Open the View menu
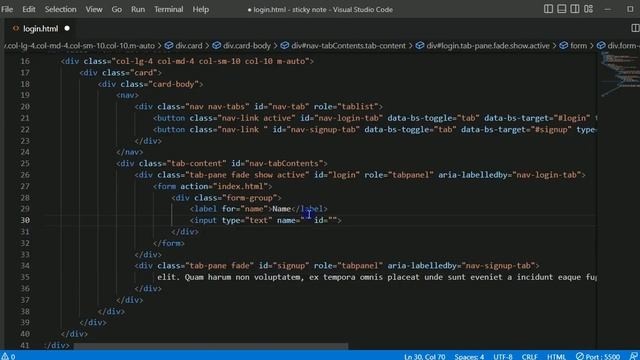The height and width of the screenshot is (360, 640). pos(94,9)
